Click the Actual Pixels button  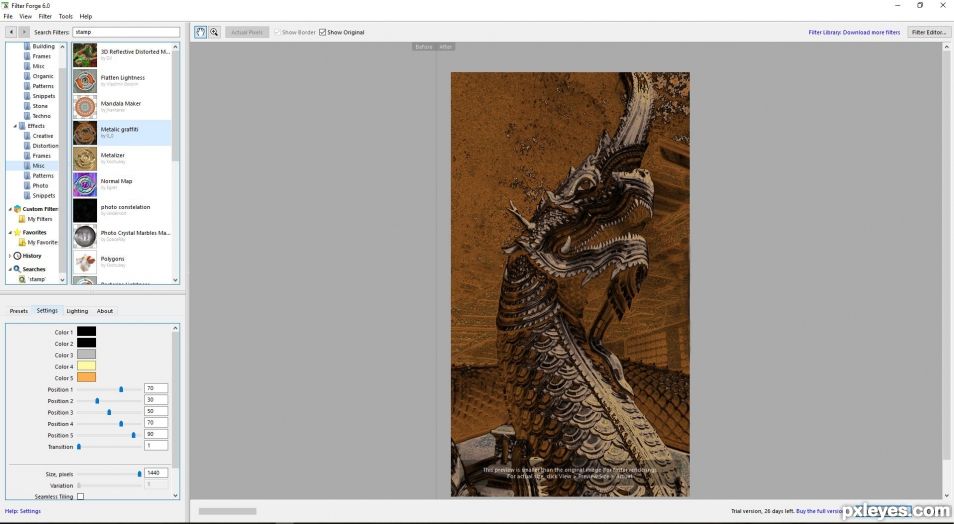click(x=247, y=32)
